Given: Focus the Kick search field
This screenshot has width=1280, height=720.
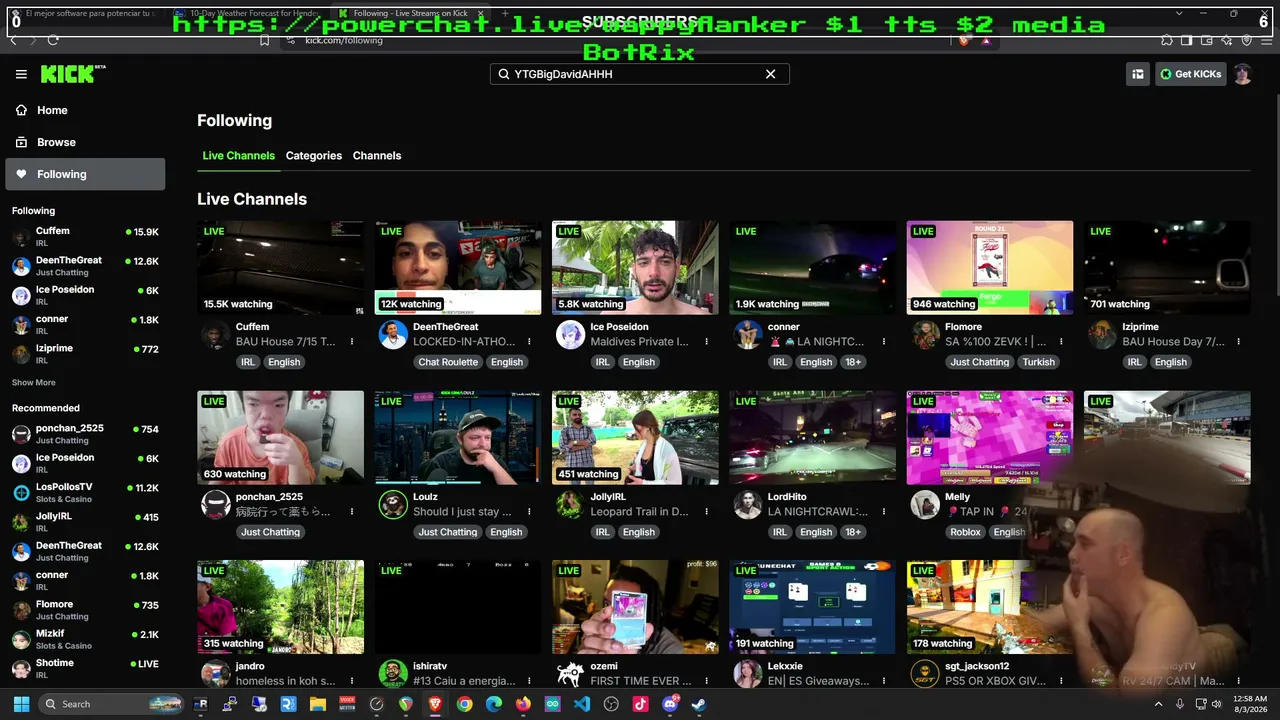Looking at the screenshot, I should 639,74.
